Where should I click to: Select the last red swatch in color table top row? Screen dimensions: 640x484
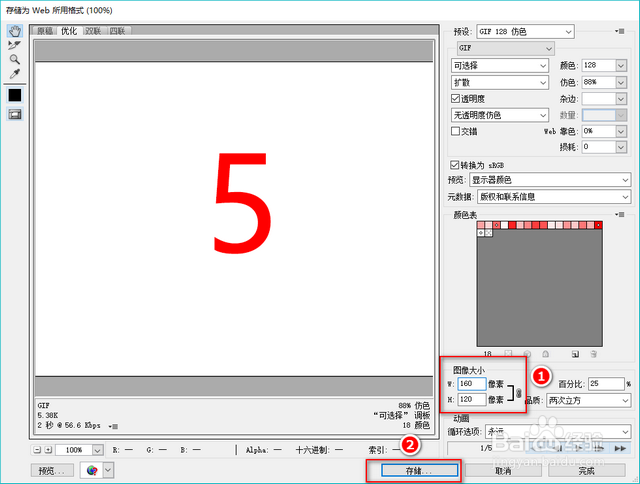[598, 225]
